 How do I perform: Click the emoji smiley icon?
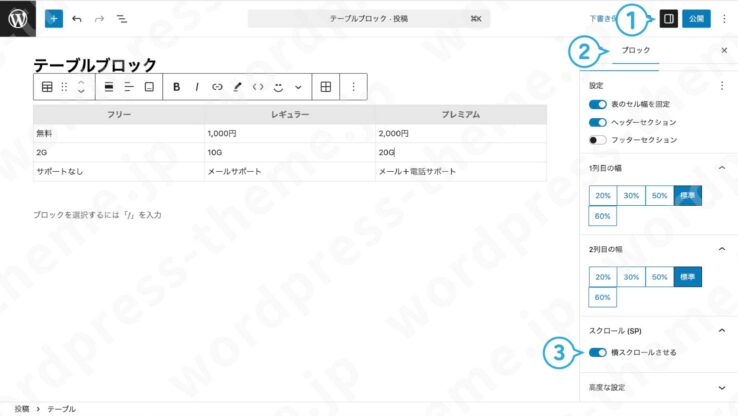(x=278, y=87)
